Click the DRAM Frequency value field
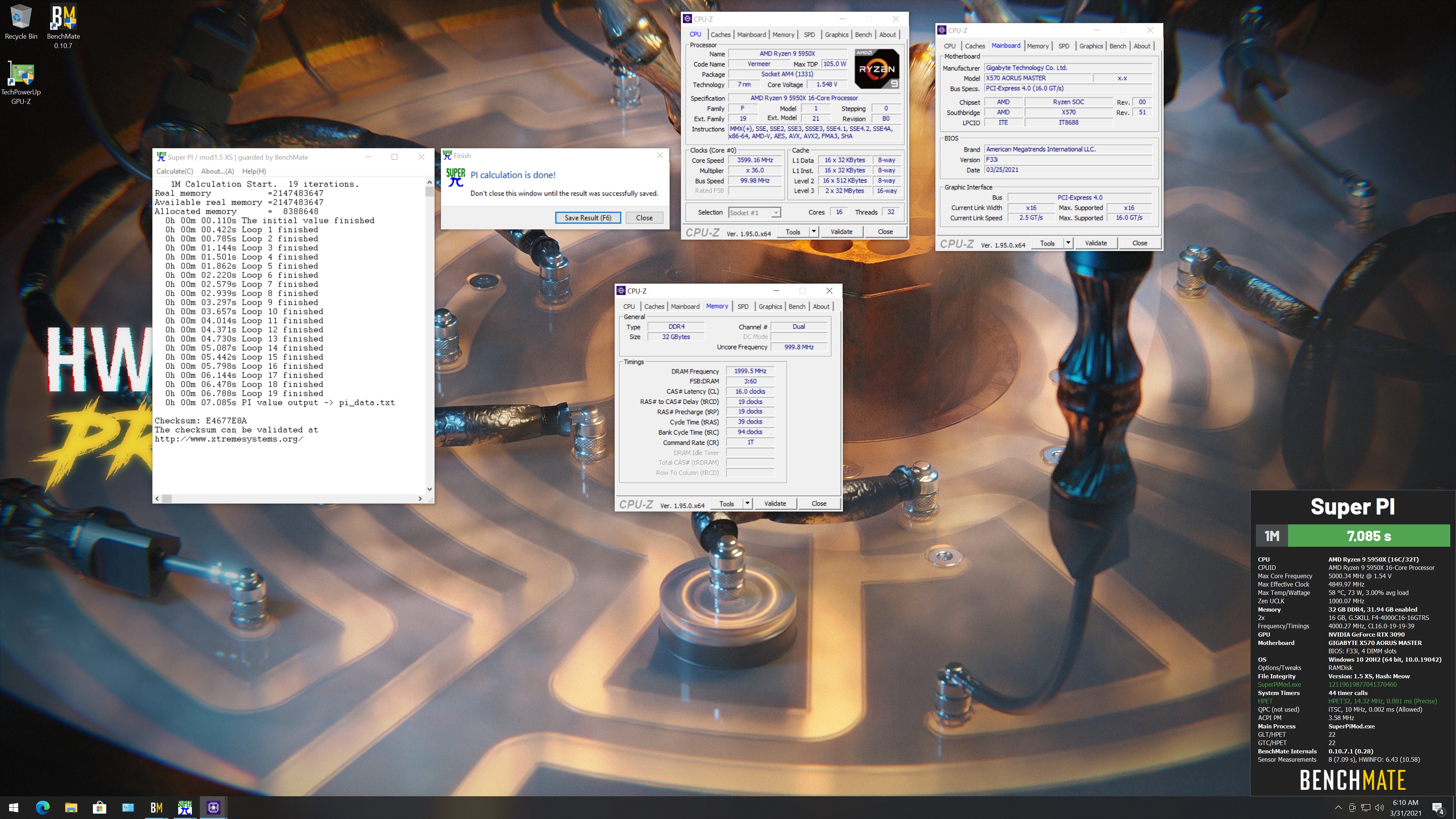This screenshot has height=819, width=1456. click(x=750, y=371)
